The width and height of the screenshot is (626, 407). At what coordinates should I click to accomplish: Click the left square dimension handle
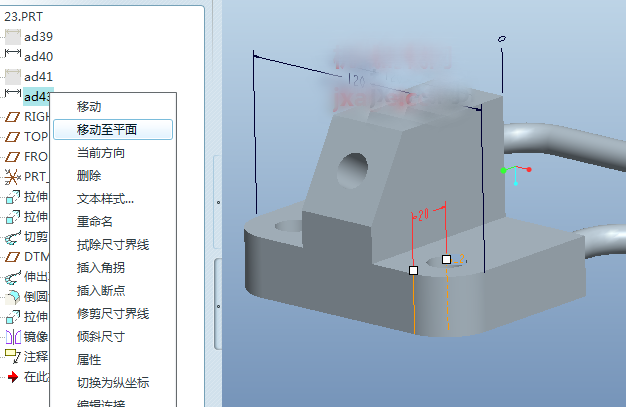(414, 270)
